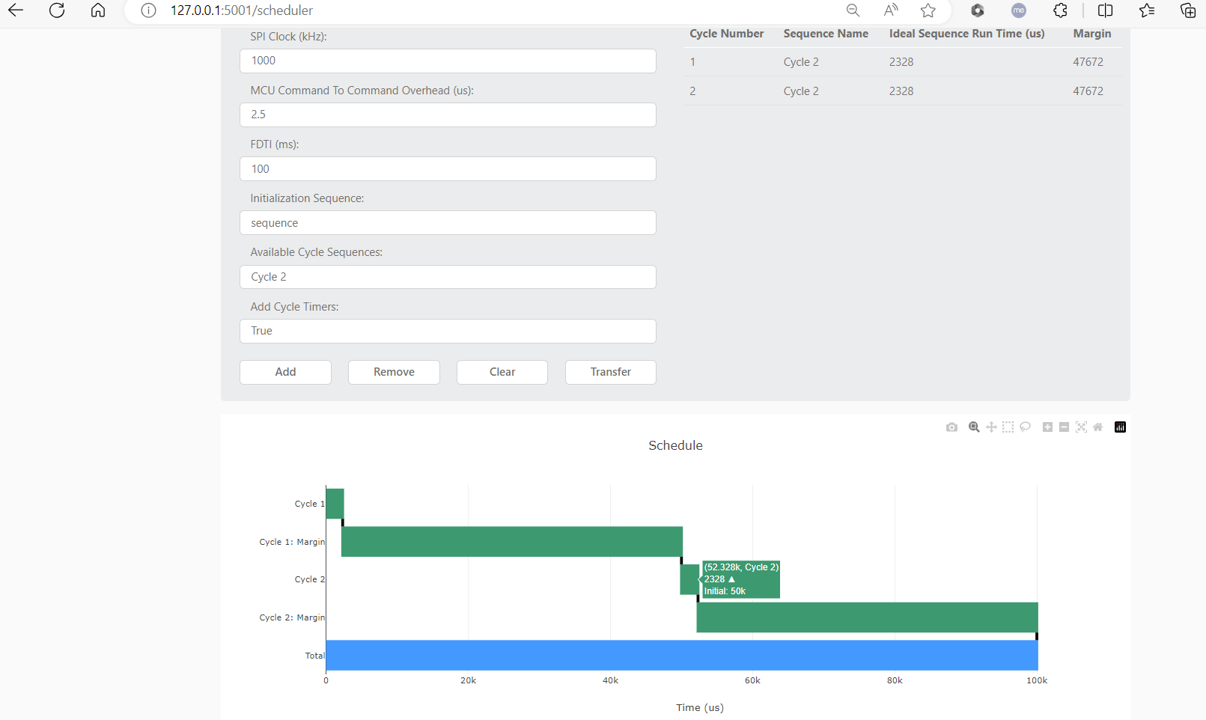
Task: Open the Initialization Sequence selector
Action: pos(447,222)
